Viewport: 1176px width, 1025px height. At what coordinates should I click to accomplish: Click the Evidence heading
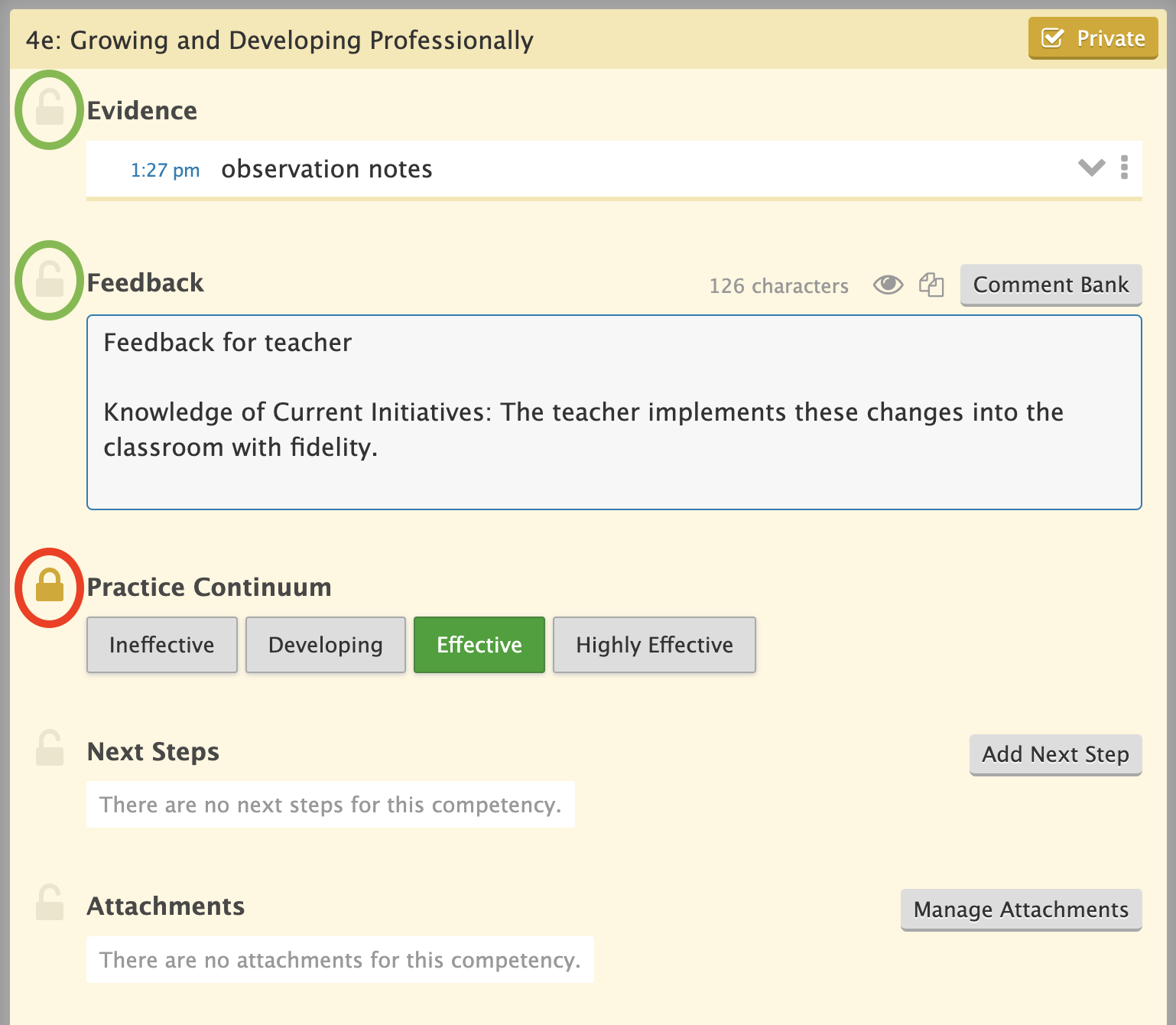pos(141,111)
